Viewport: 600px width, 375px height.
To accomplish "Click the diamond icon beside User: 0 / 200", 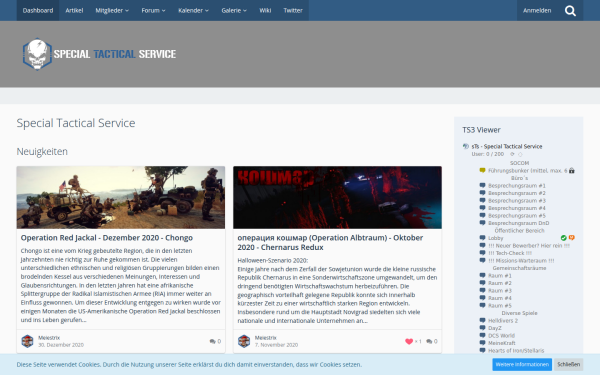I will coord(520,154).
